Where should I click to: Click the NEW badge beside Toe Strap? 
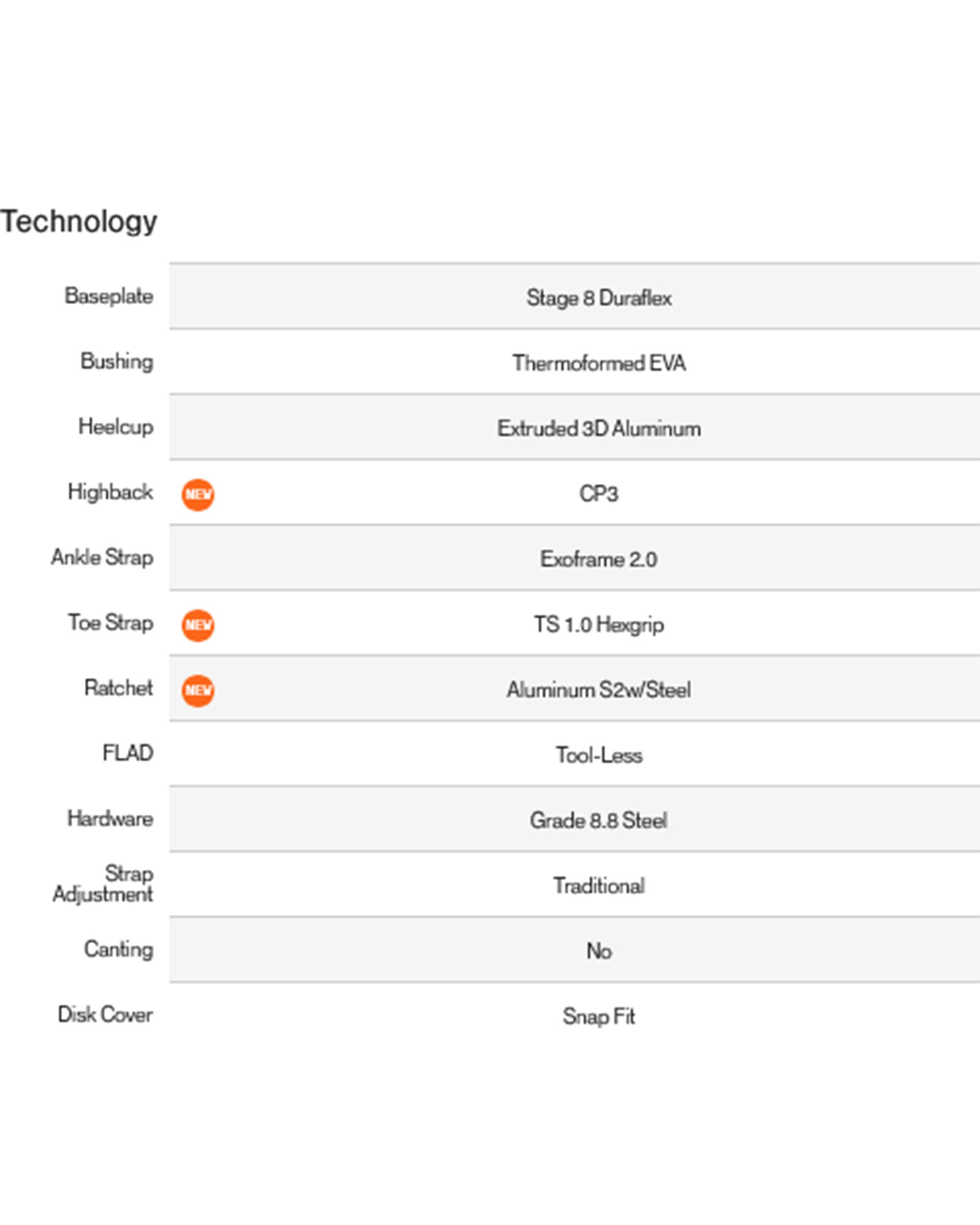[198, 625]
